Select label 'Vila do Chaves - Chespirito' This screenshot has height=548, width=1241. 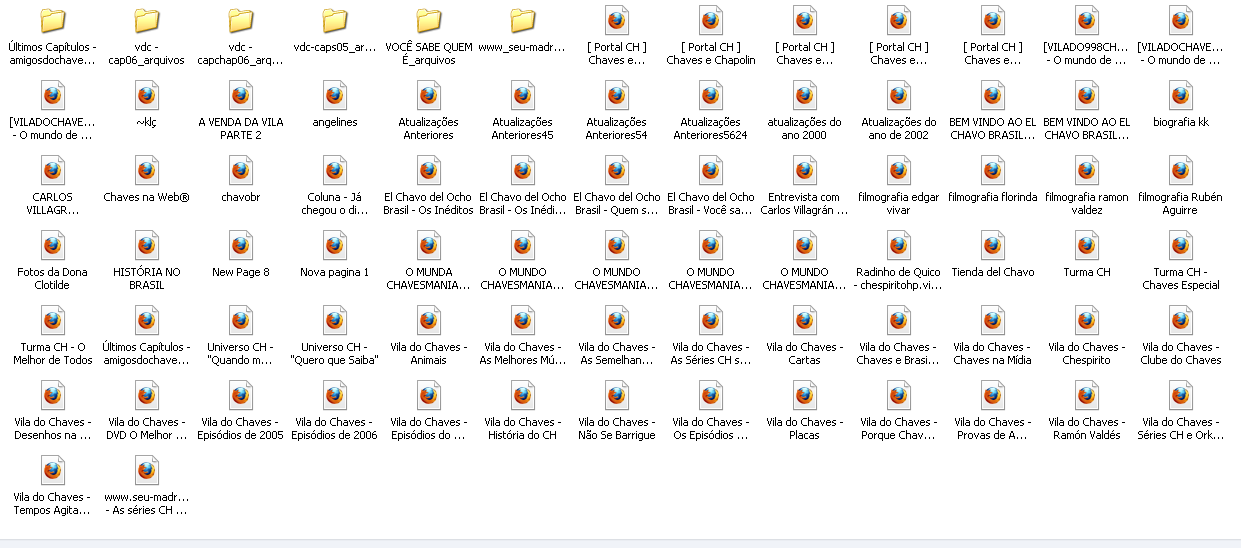tap(1086, 354)
